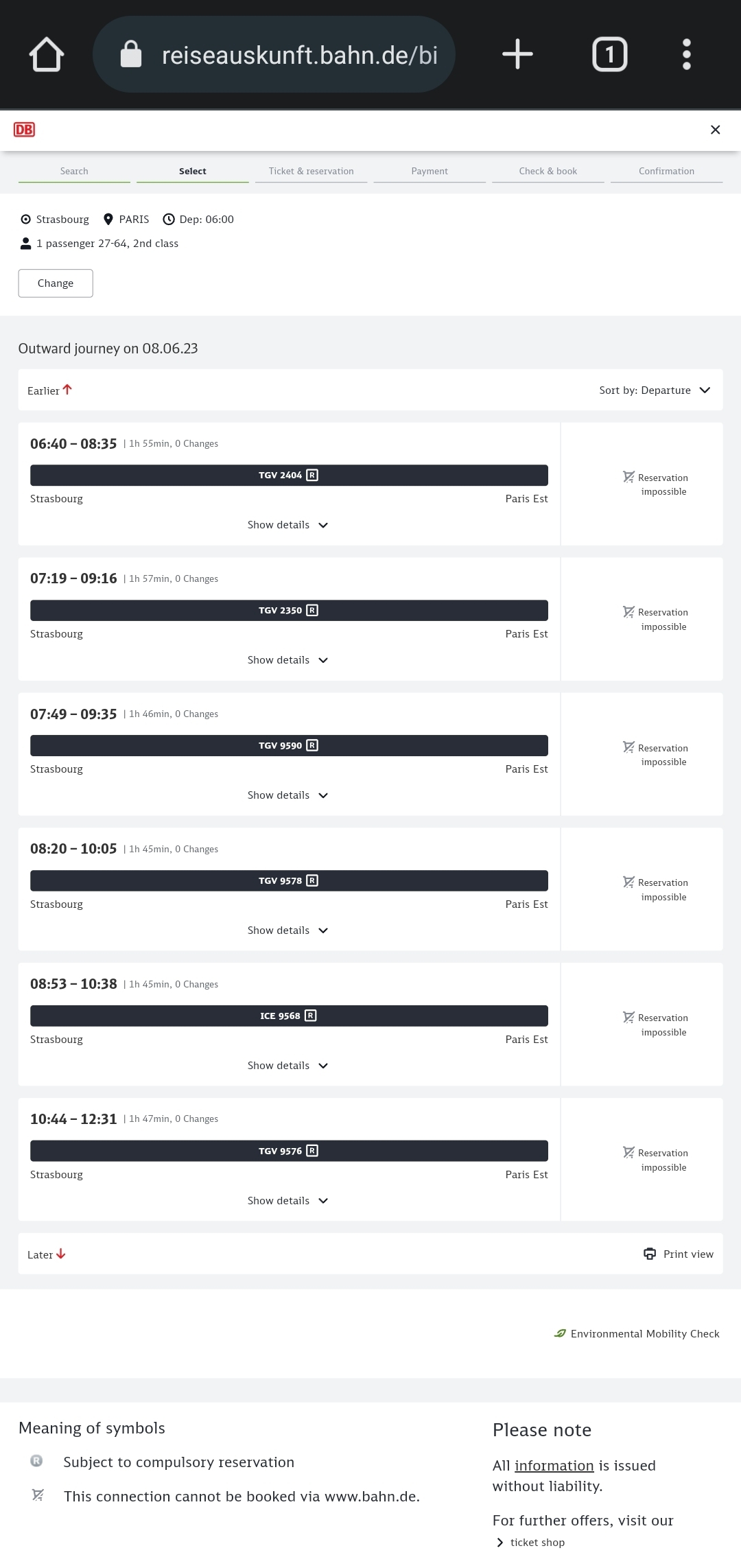Click the DB logo
741x1568 pixels.
pyautogui.click(x=25, y=130)
